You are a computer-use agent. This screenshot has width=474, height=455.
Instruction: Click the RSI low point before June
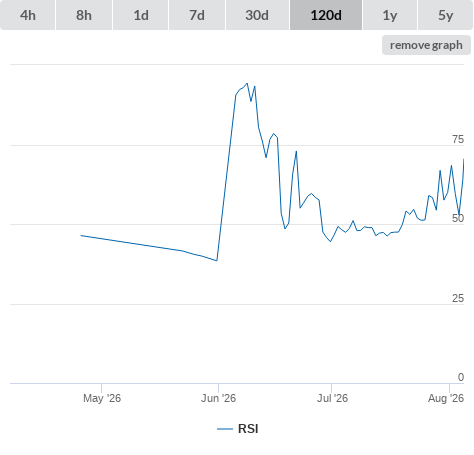217,261
